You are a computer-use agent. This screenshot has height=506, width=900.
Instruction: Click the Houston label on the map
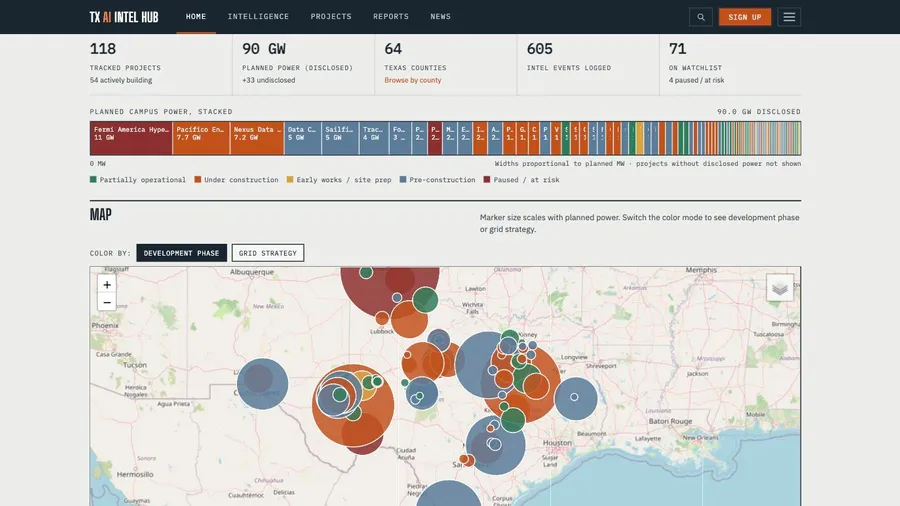[x=557, y=443]
